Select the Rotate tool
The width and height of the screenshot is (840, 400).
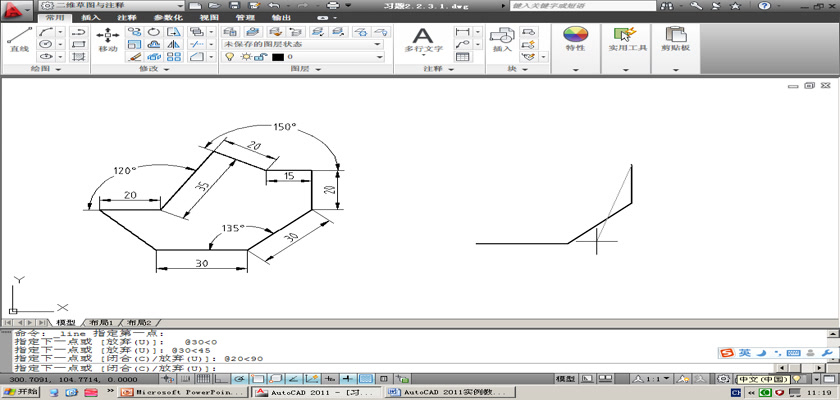point(154,32)
